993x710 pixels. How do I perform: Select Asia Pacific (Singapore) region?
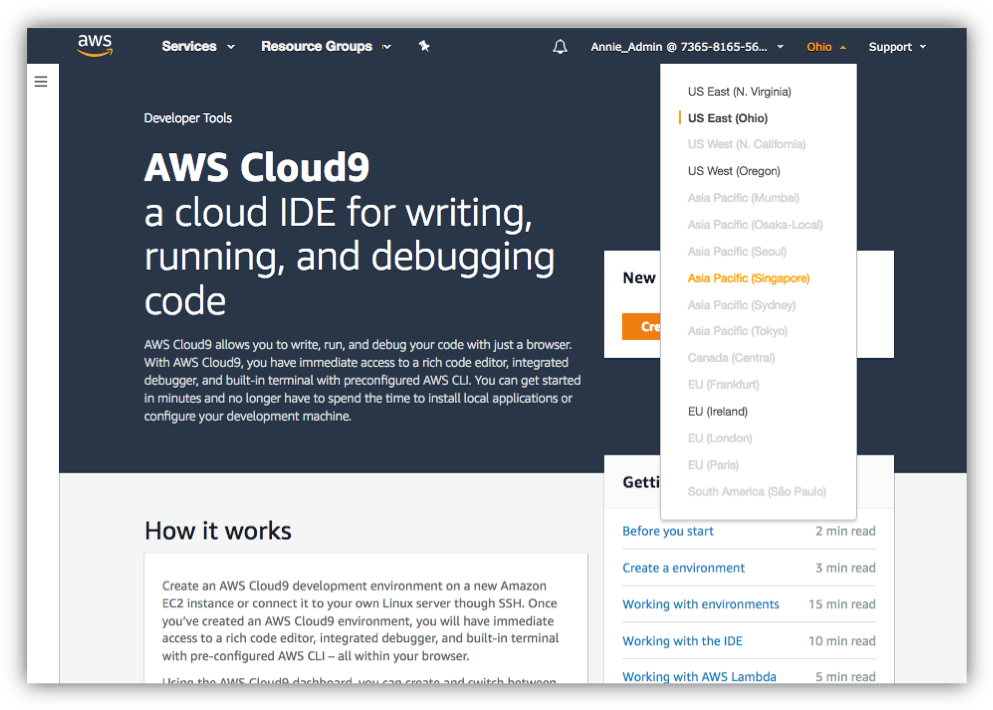[749, 278]
